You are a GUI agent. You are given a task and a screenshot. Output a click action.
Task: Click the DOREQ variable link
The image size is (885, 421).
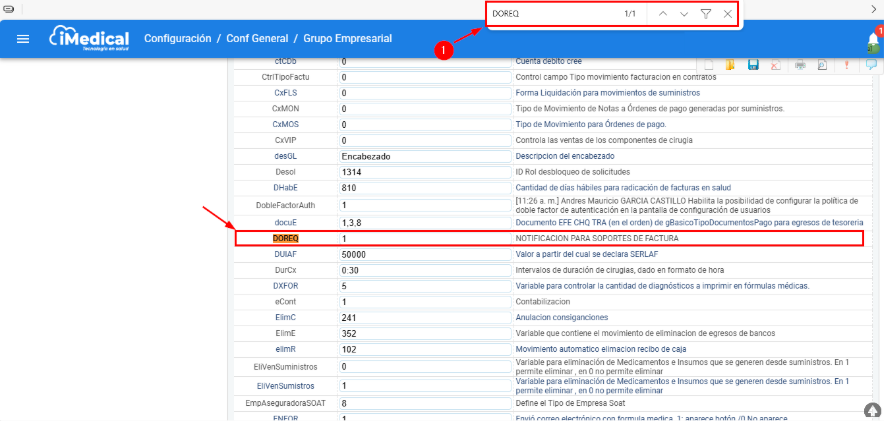coord(286,239)
